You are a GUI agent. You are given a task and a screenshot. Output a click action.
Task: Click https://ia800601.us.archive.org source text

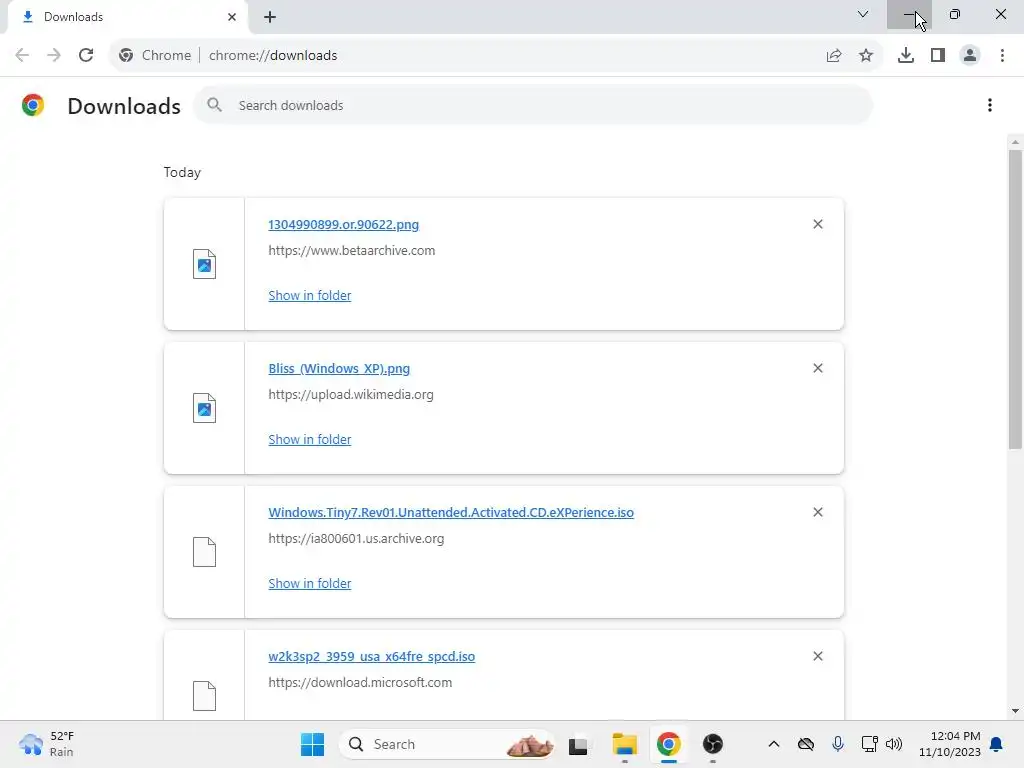tap(356, 539)
